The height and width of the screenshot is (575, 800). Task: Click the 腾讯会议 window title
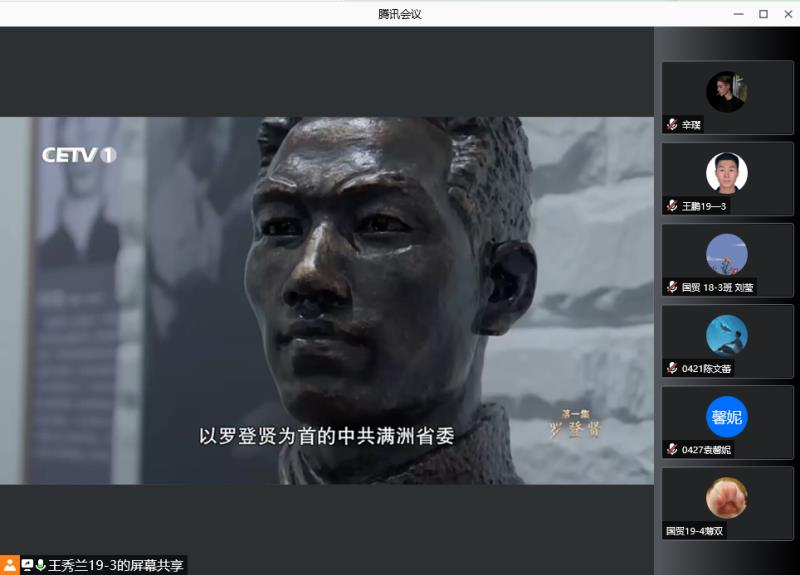point(399,14)
